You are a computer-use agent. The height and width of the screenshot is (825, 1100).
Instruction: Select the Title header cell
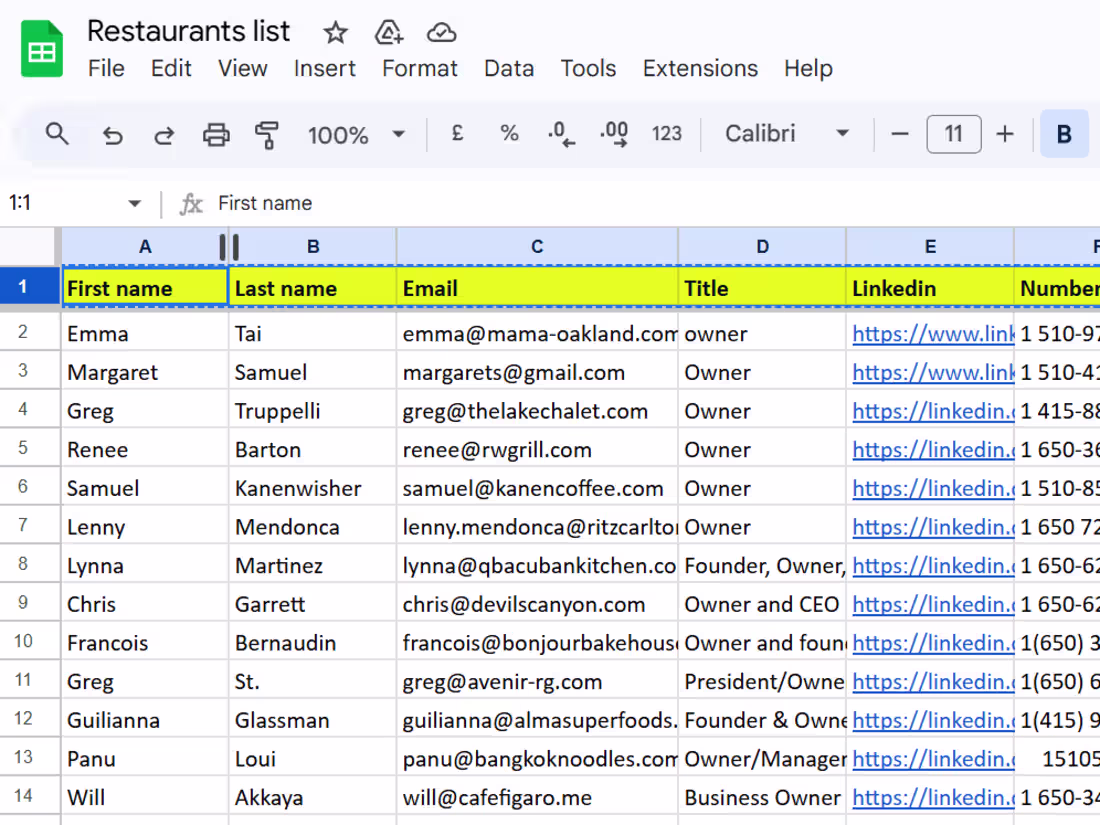point(763,288)
